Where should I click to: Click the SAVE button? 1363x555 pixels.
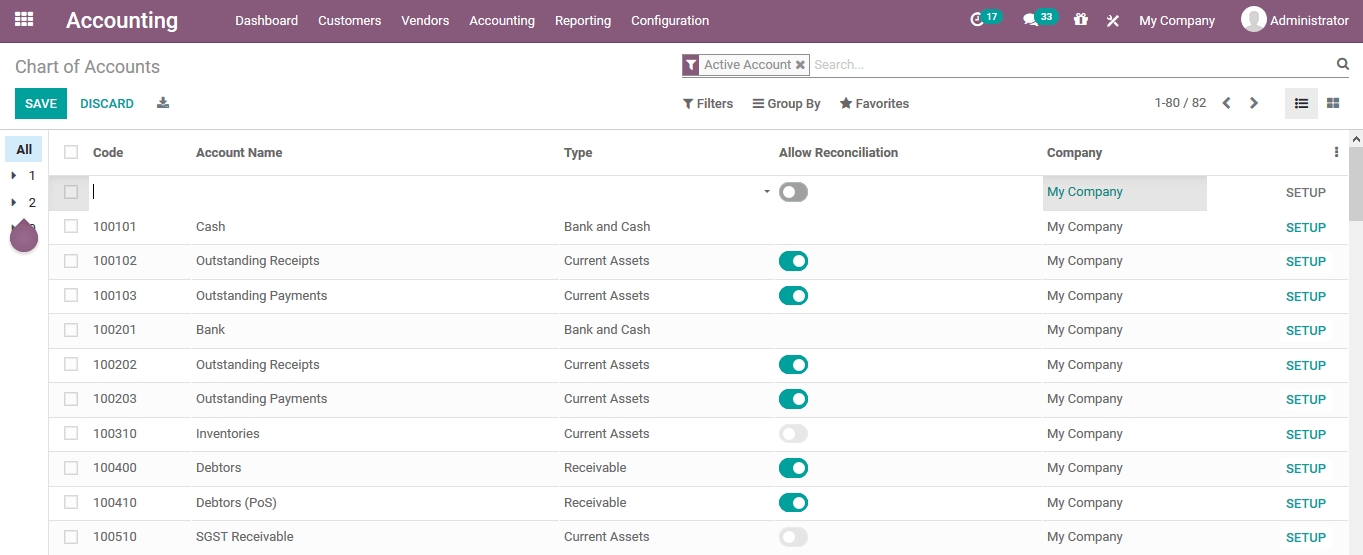[x=41, y=104]
